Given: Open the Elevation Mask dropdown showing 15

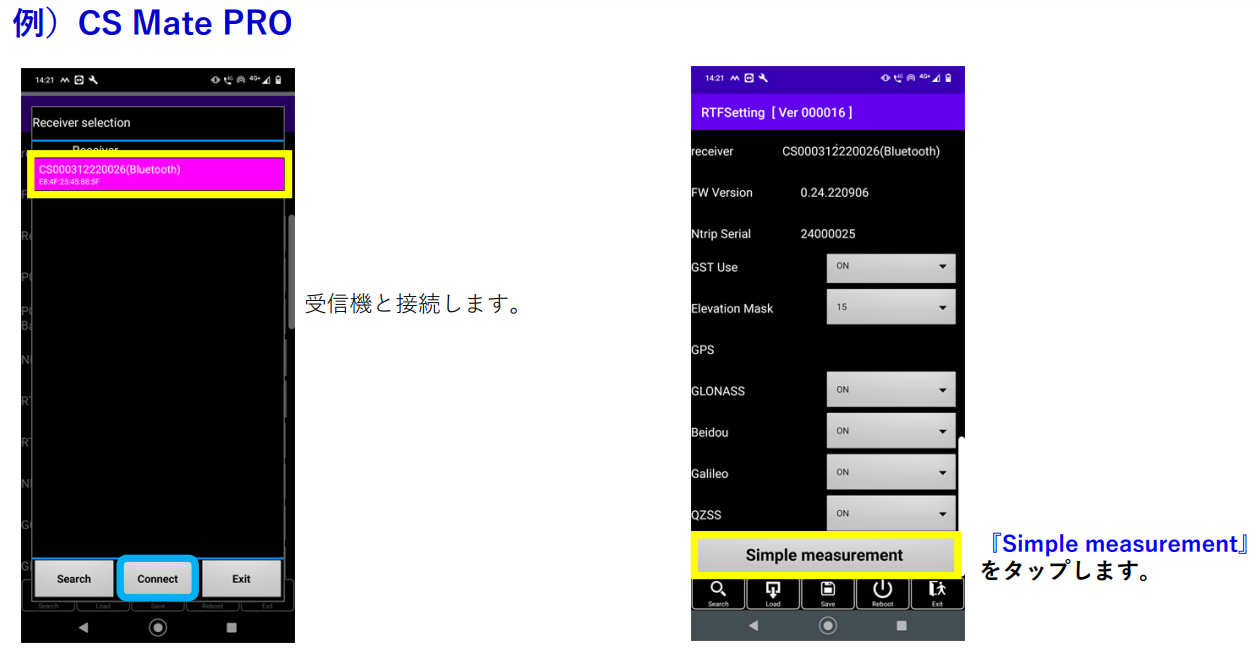Looking at the screenshot, I should [x=891, y=307].
